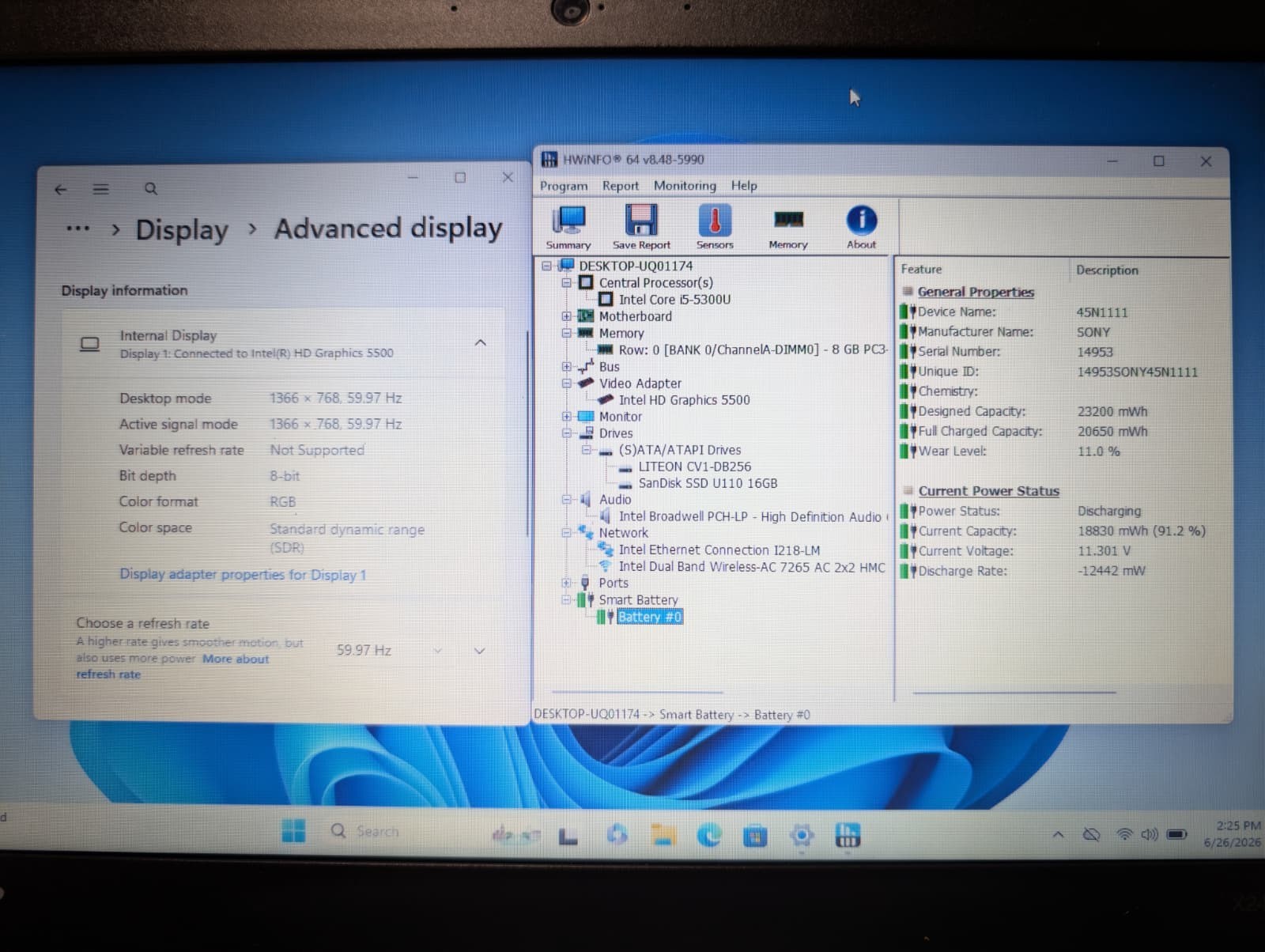The image size is (1265, 952).
Task: Open Sensors thermometer icon in HWiNFO
Action: point(715,226)
